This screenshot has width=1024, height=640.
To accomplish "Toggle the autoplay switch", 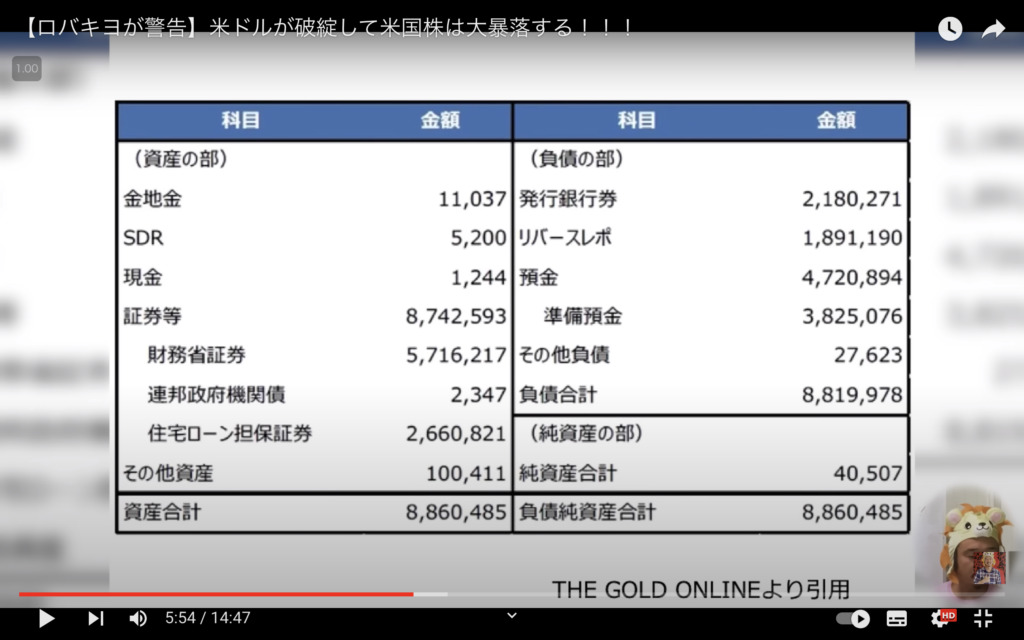I will [853, 618].
